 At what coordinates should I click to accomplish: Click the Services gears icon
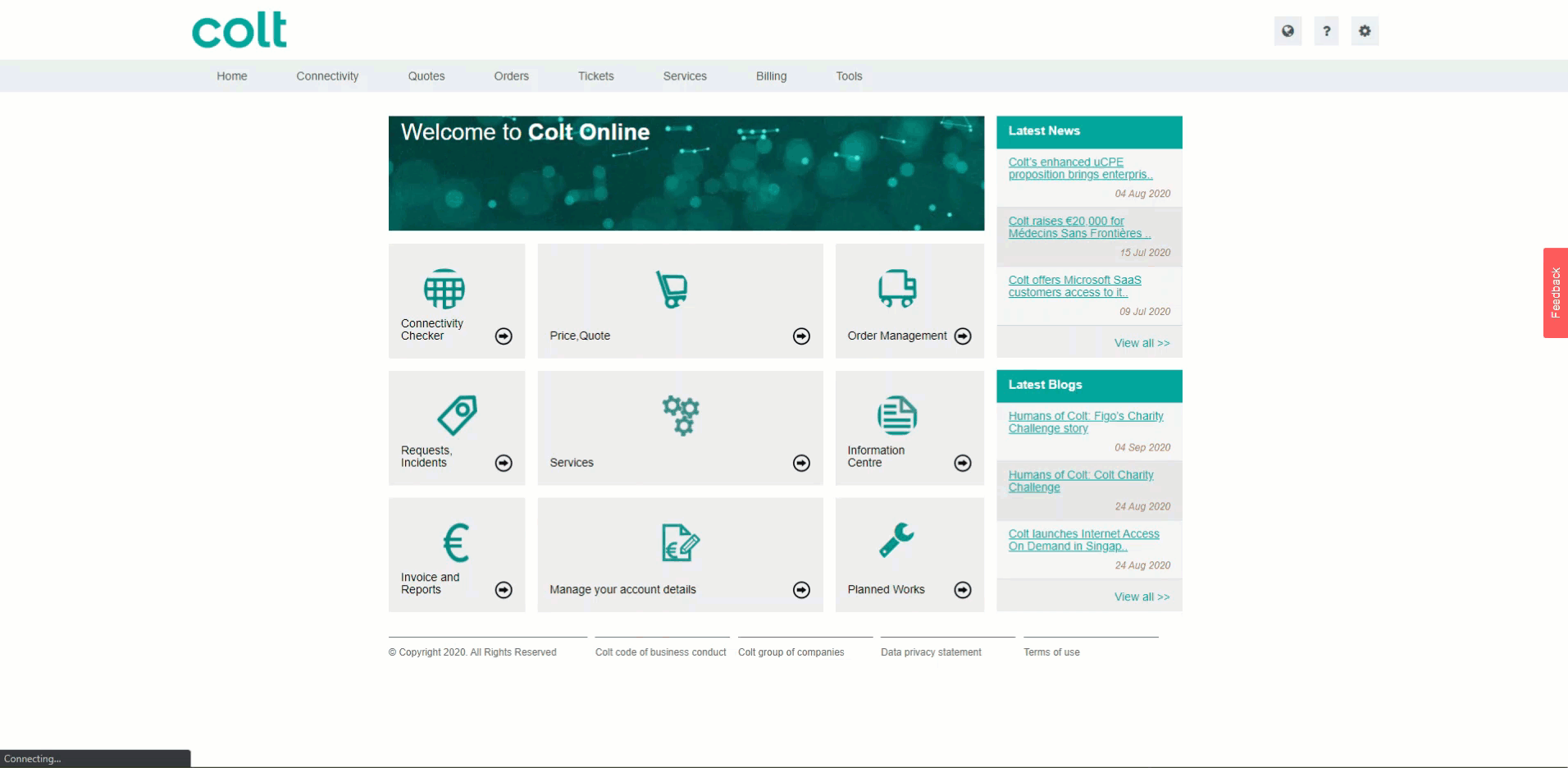coord(681,415)
